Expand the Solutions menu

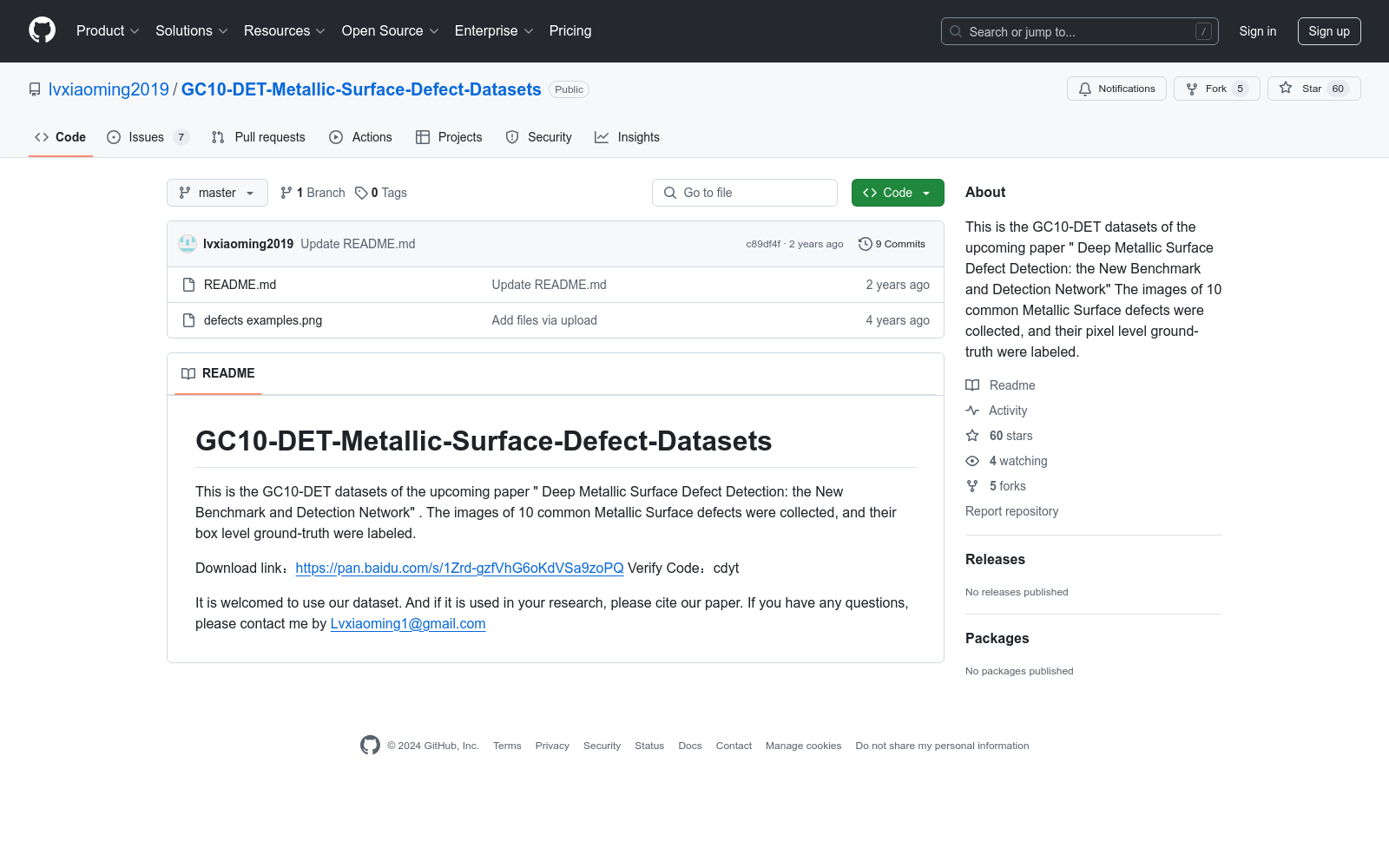click(192, 31)
